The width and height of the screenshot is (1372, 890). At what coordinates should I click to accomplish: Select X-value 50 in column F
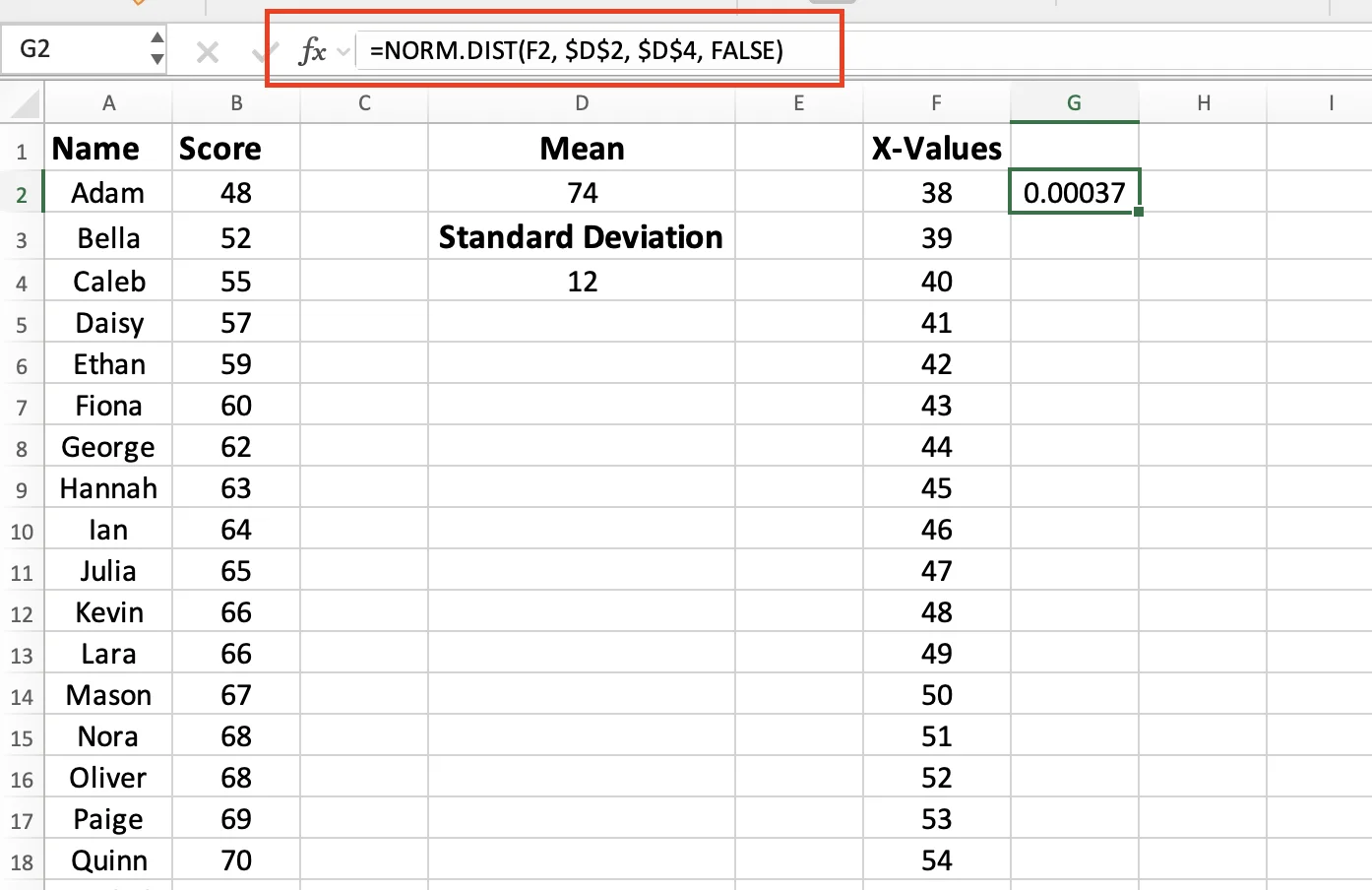(937, 694)
